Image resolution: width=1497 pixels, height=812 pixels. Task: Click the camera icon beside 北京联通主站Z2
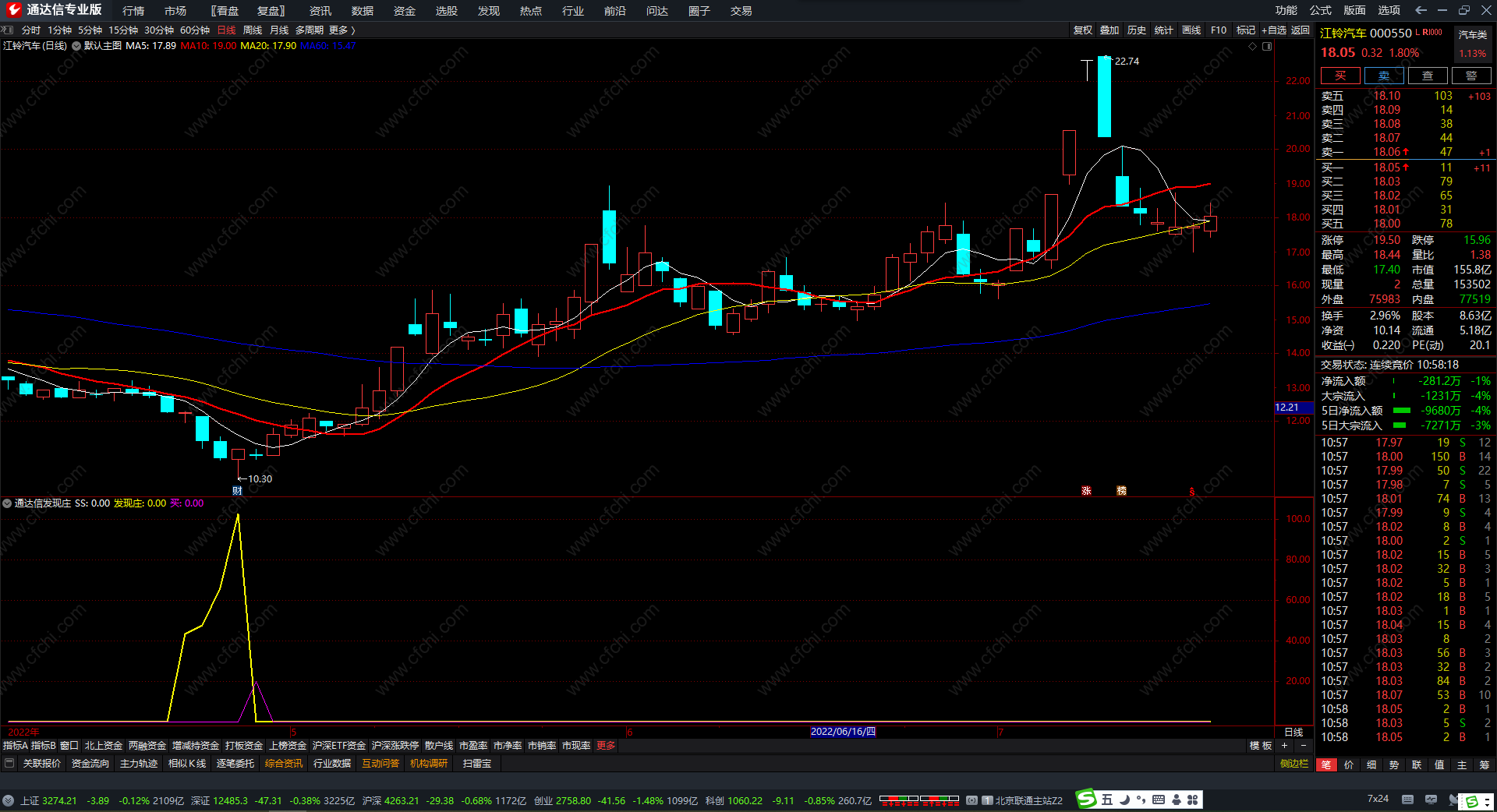(x=971, y=800)
